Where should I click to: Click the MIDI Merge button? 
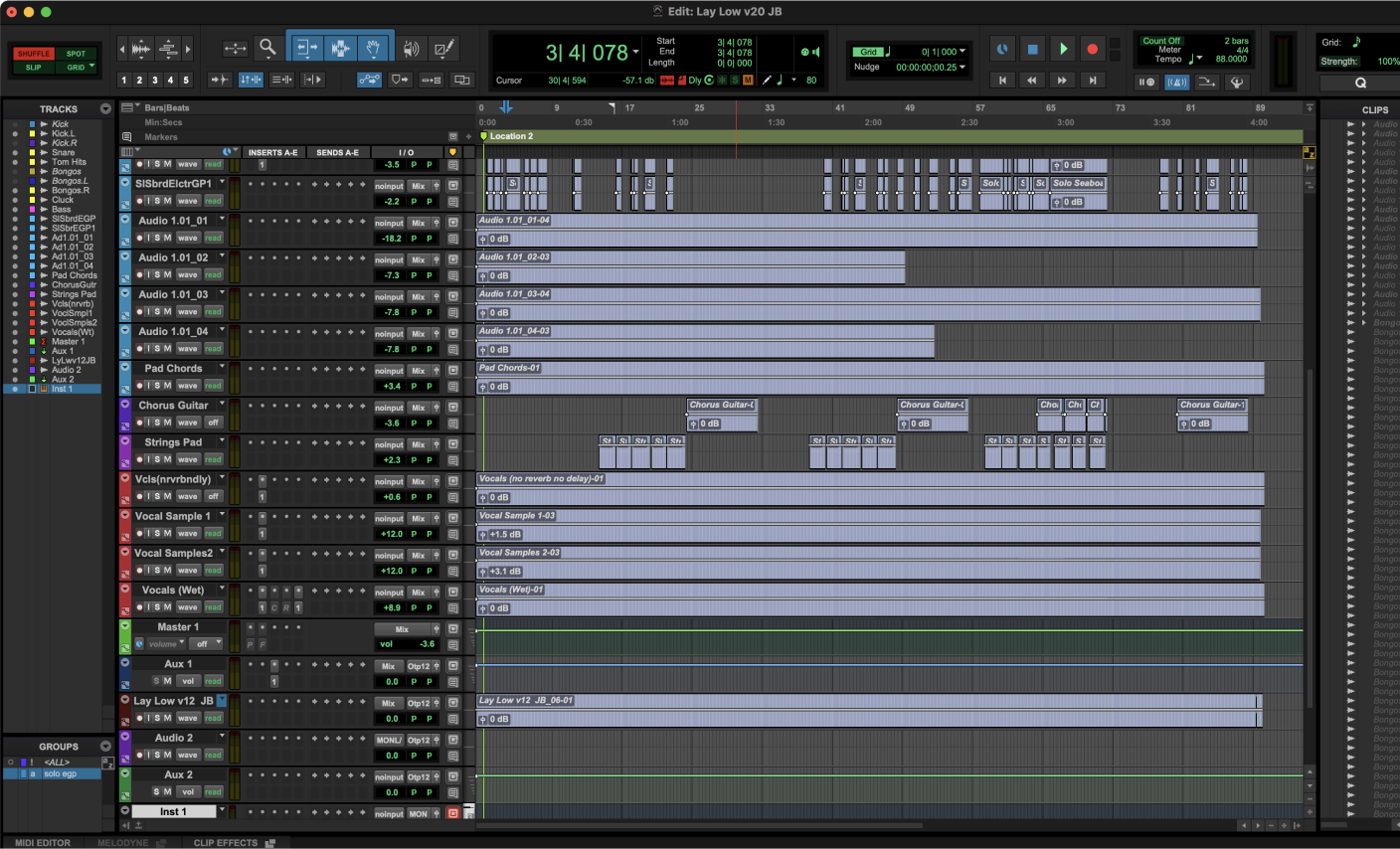(x=1207, y=83)
